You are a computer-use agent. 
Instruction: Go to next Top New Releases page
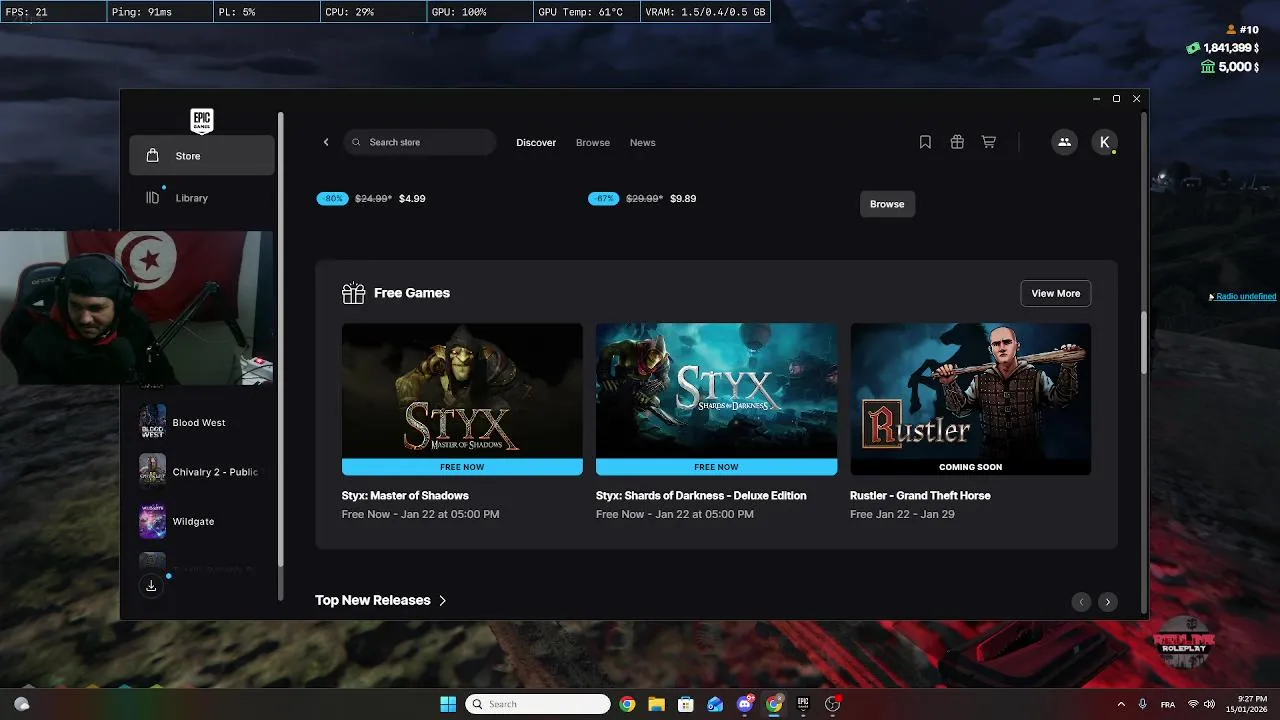click(x=1107, y=601)
